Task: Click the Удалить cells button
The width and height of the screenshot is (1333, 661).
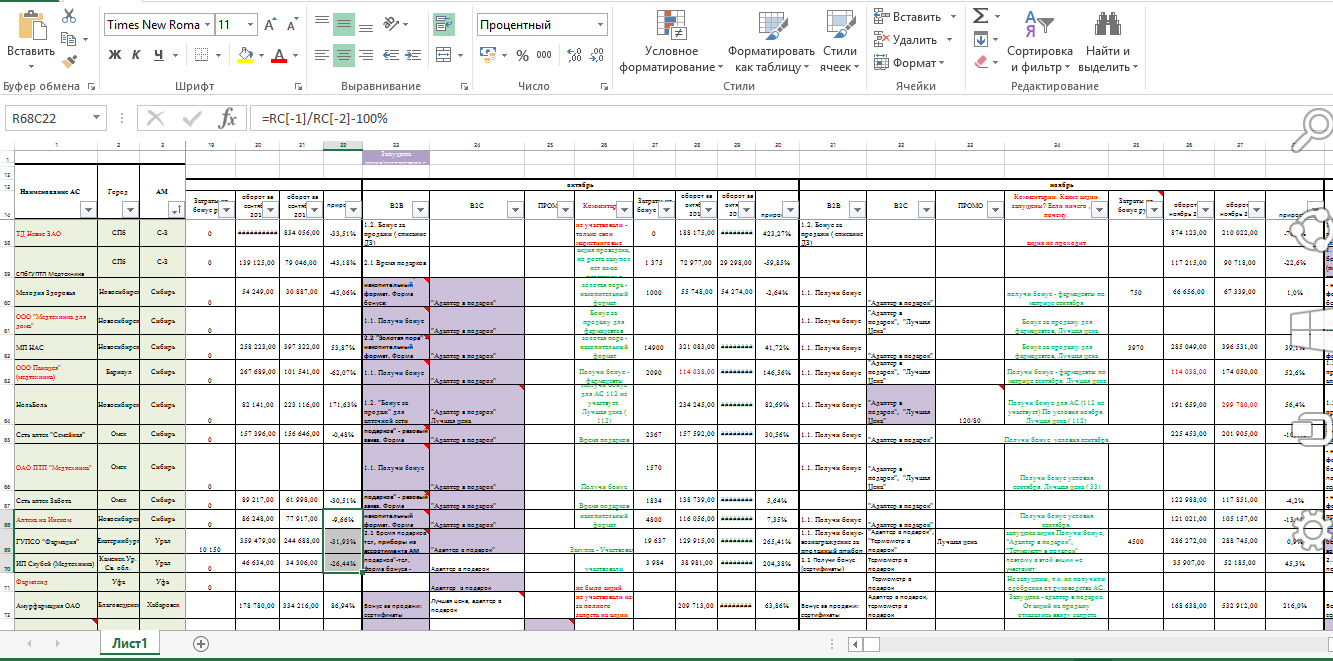Action: (905, 39)
